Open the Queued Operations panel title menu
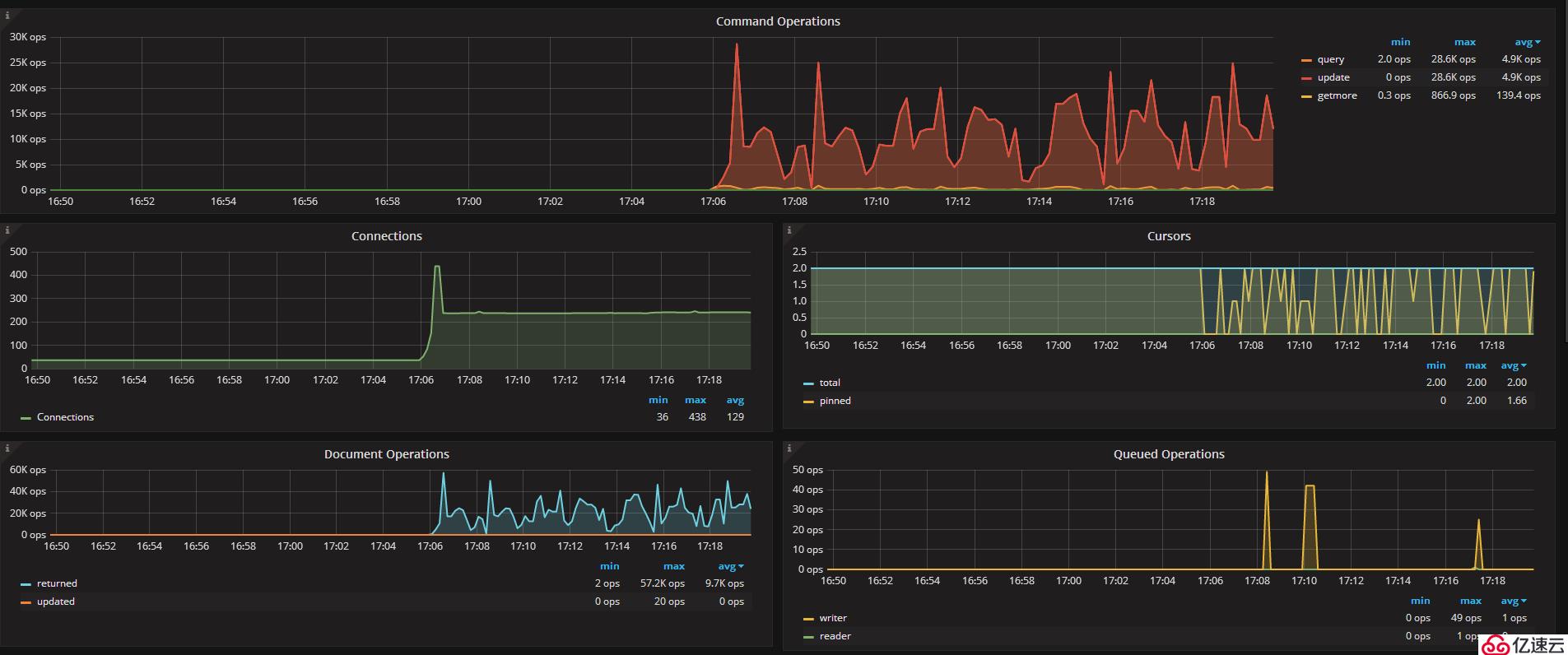This screenshot has width=1568, height=655. (x=1169, y=454)
